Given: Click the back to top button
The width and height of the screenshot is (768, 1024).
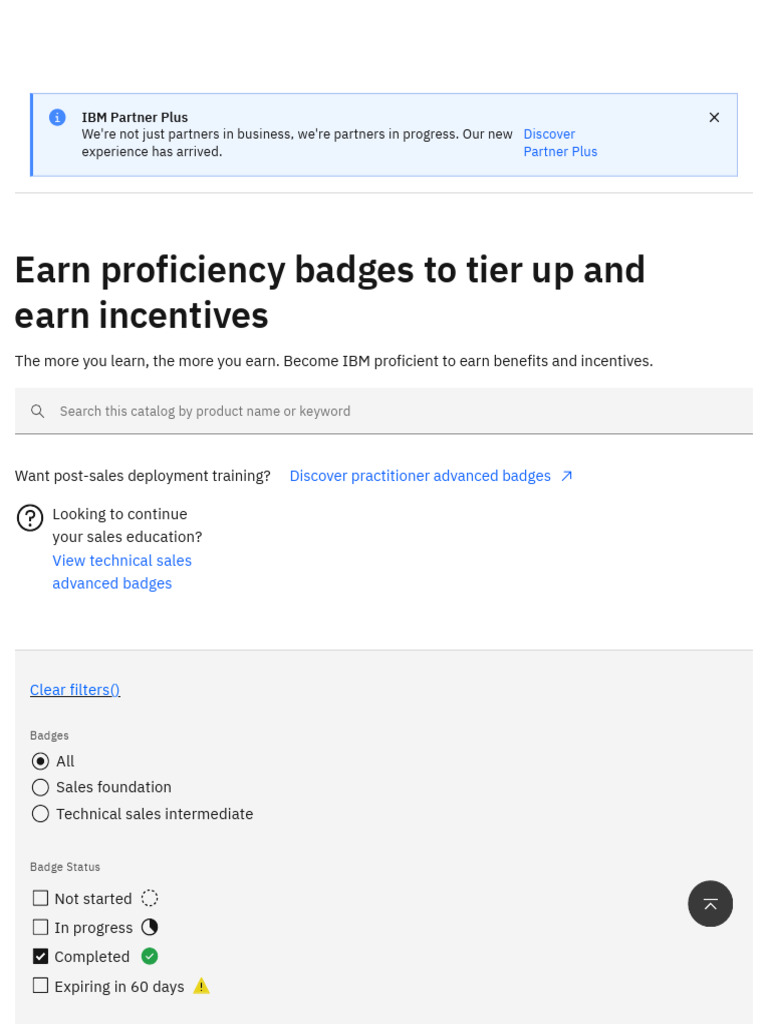Looking at the screenshot, I should [x=710, y=904].
